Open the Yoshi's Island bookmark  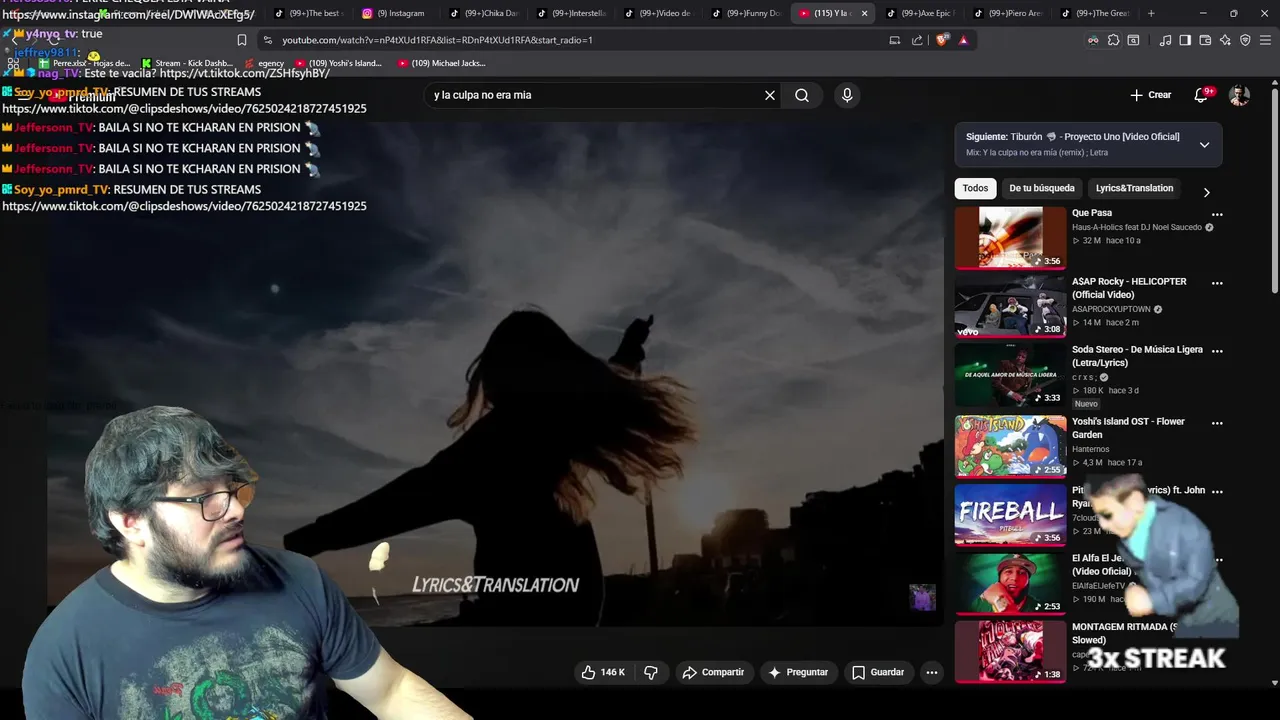coord(339,63)
